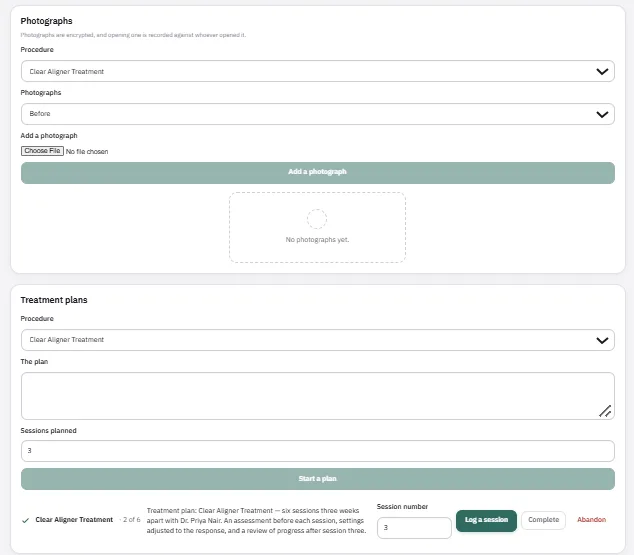Click the Start a plan button

tap(318, 479)
